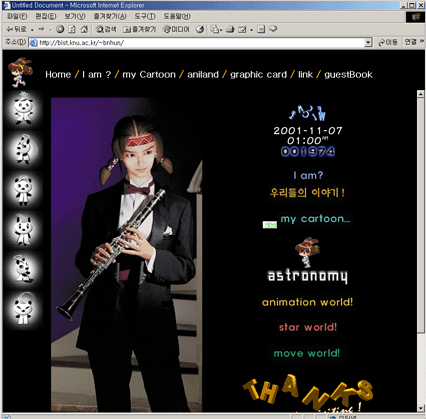This screenshot has width=426, height=419.
Task: Click the 001974 visitor counter
Action: point(308,152)
